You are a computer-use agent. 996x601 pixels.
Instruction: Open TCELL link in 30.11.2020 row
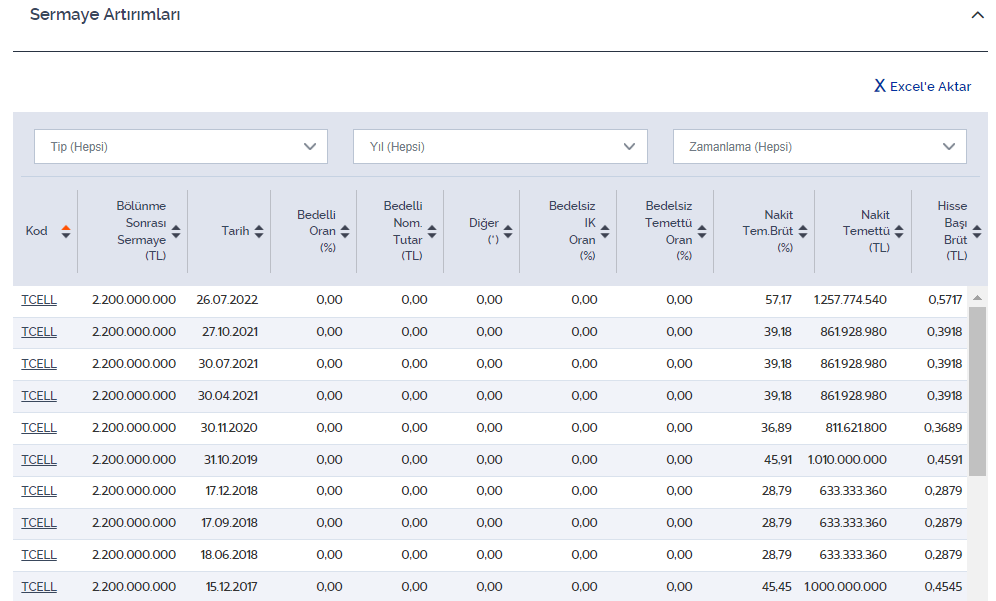39,428
